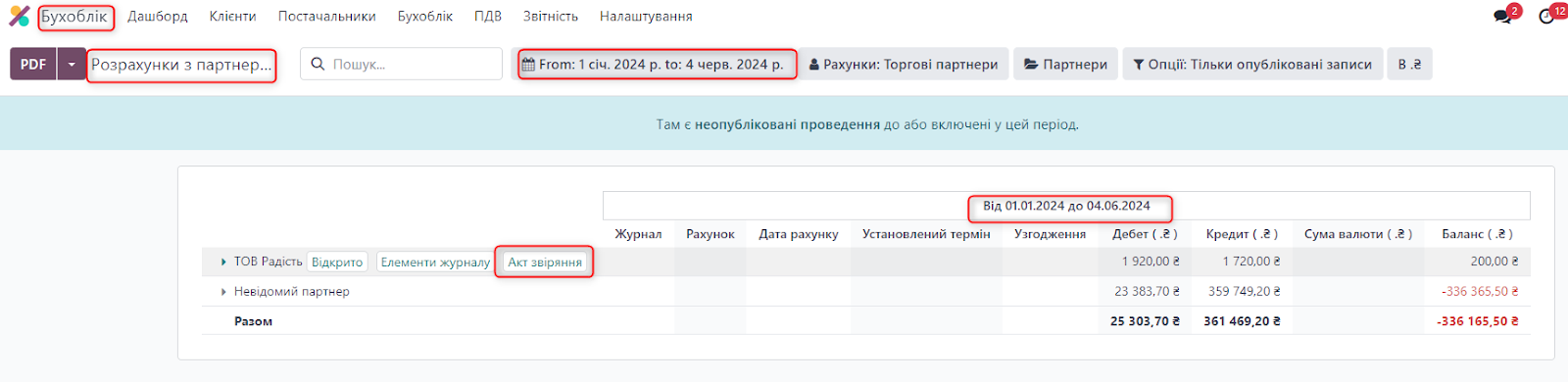Click the Акт звіряння button
This screenshot has width=1568, height=382.
(545, 263)
